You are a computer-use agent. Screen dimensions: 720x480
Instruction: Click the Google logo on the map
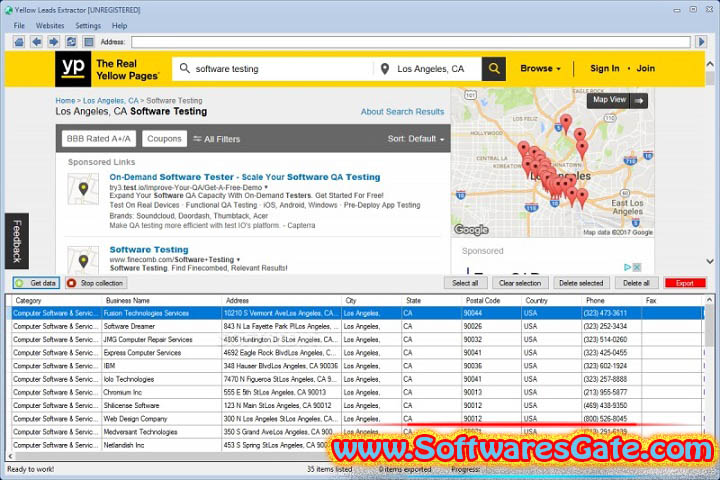[x=471, y=230]
